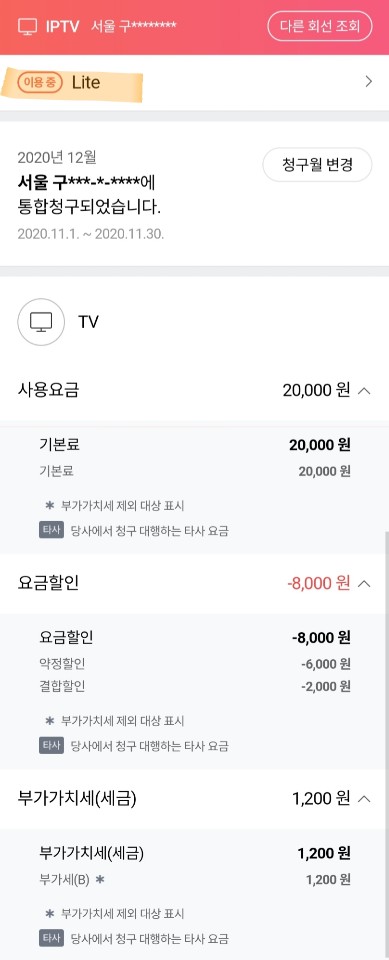Tap the 사용요금 20,000 원 amount
The height and width of the screenshot is (960, 389).
(316, 390)
